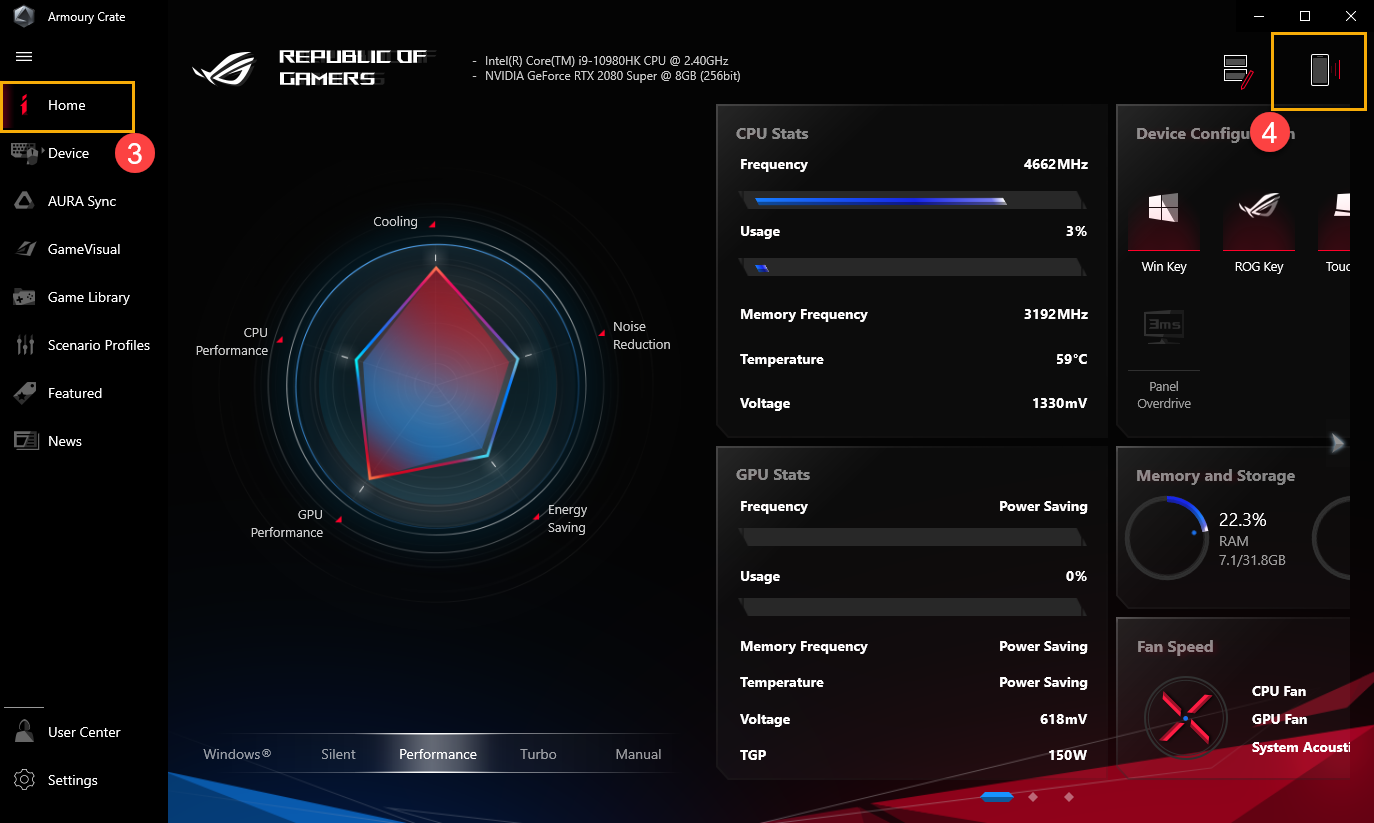Open the News icon
The image size is (1374, 823).
pyautogui.click(x=24, y=441)
